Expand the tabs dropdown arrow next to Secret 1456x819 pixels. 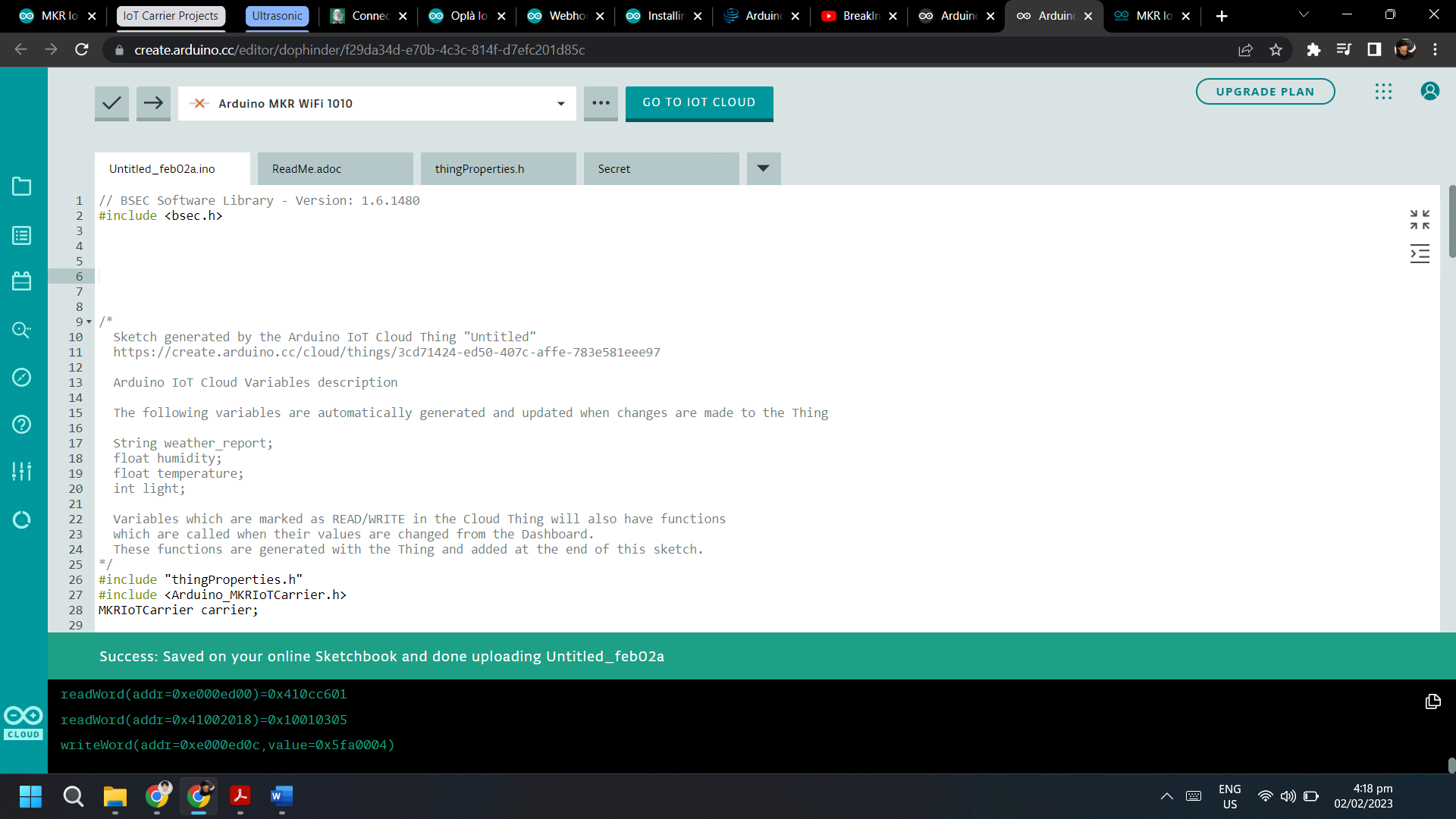(763, 168)
